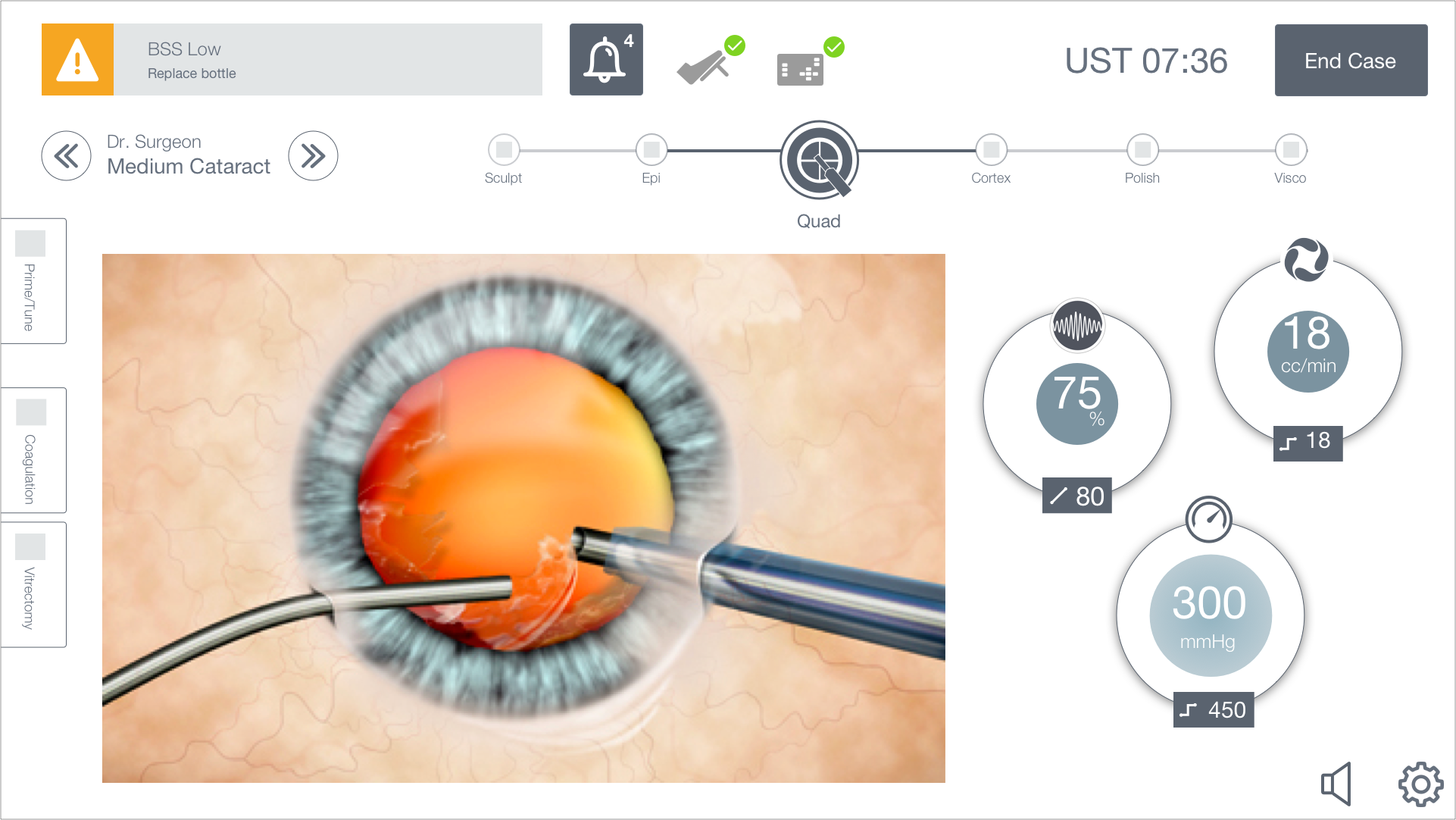
Task: Click the 450 vacuum limit button
Action: pyautogui.click(x=1214, y=709)
